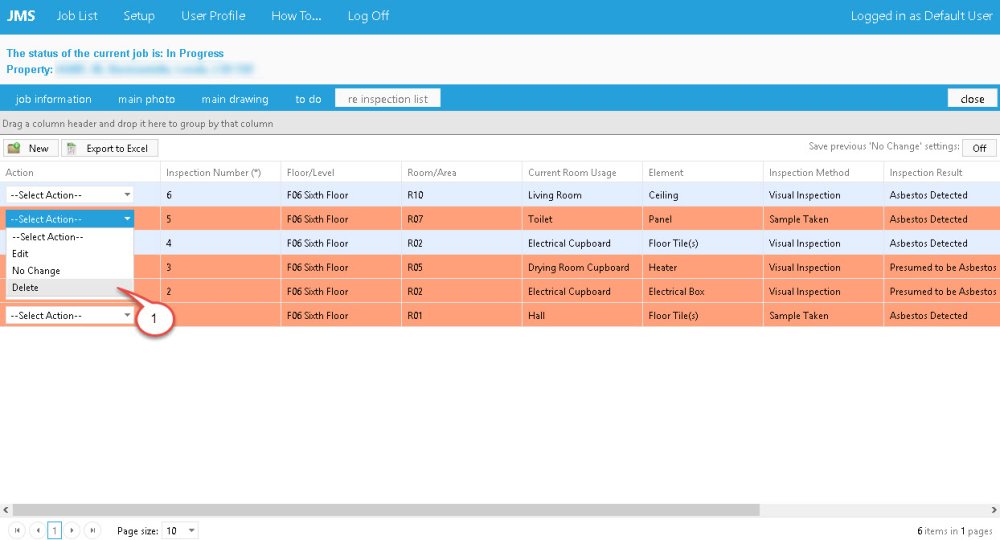Sort by Current Room Usage column header
This screenshot has width=1000, height=540.
[x=572, y=173]
